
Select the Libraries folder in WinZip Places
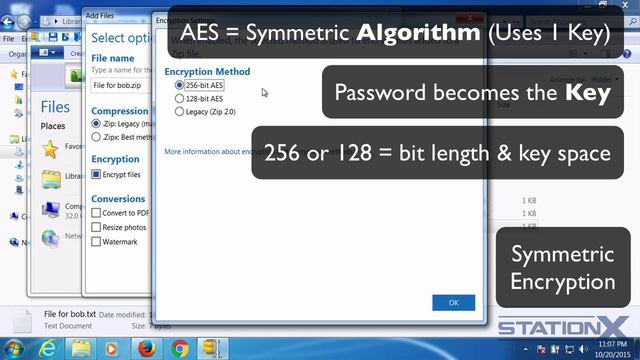pyautogui.click(x=51, y=180)
